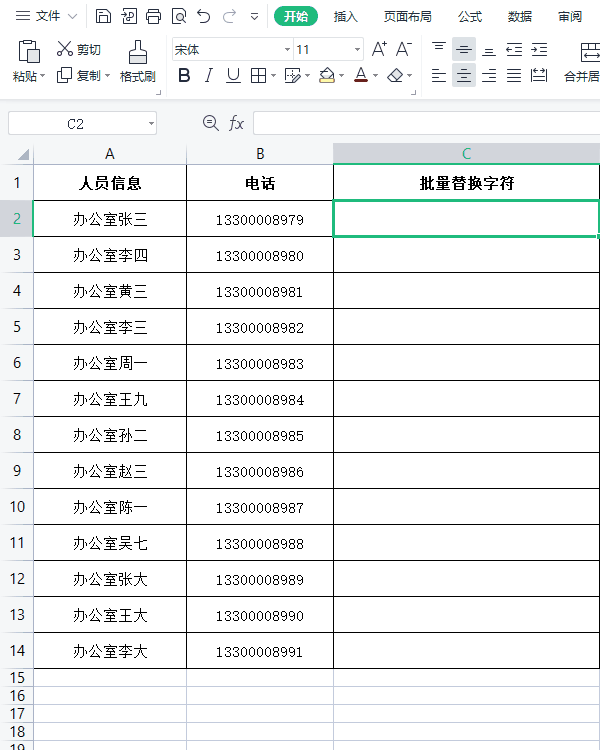Select column A header
Viewport: 600px width, 750px height.
pyautogui.click(x=110, y=154)
